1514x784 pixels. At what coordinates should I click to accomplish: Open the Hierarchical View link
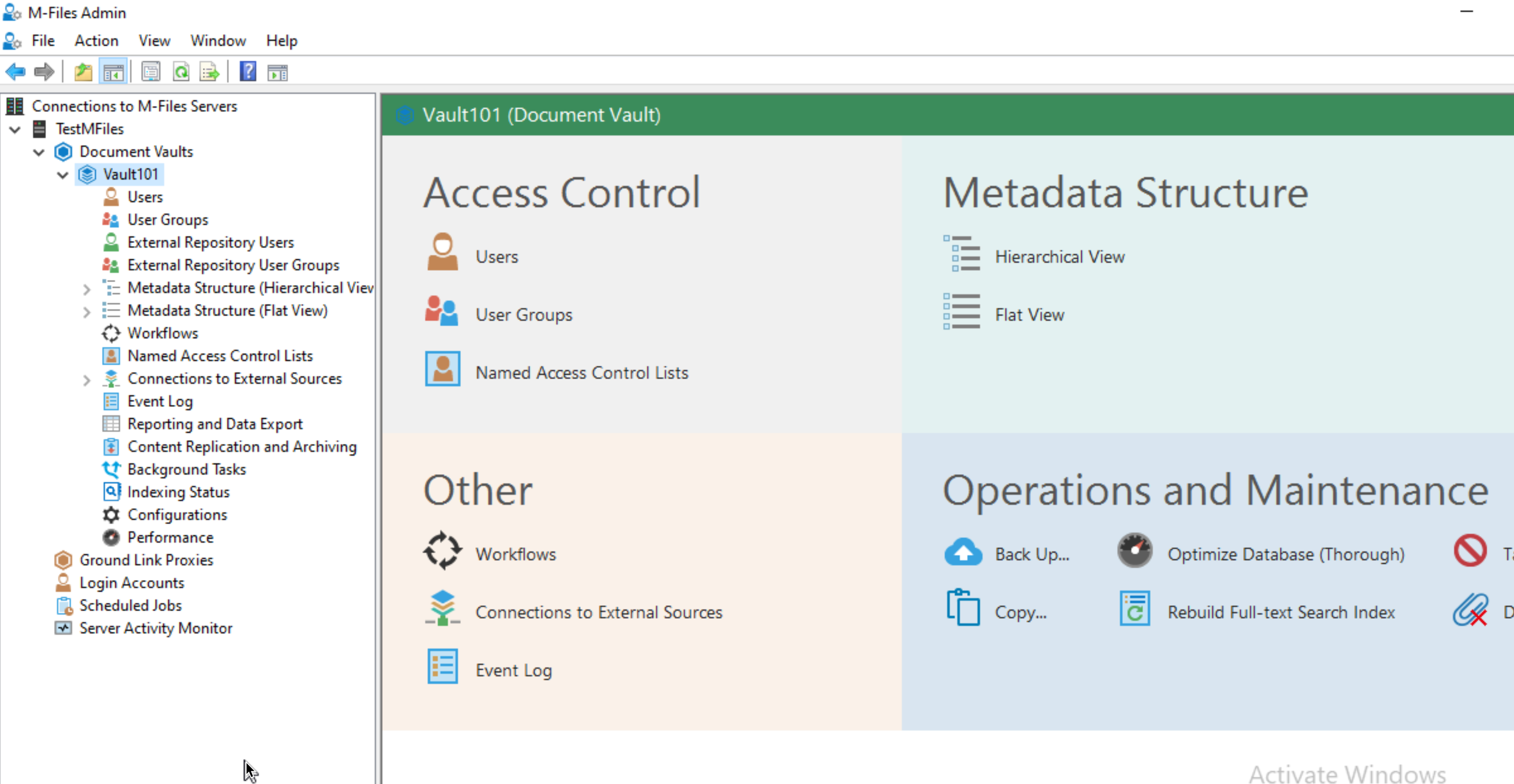(1060, 257)
